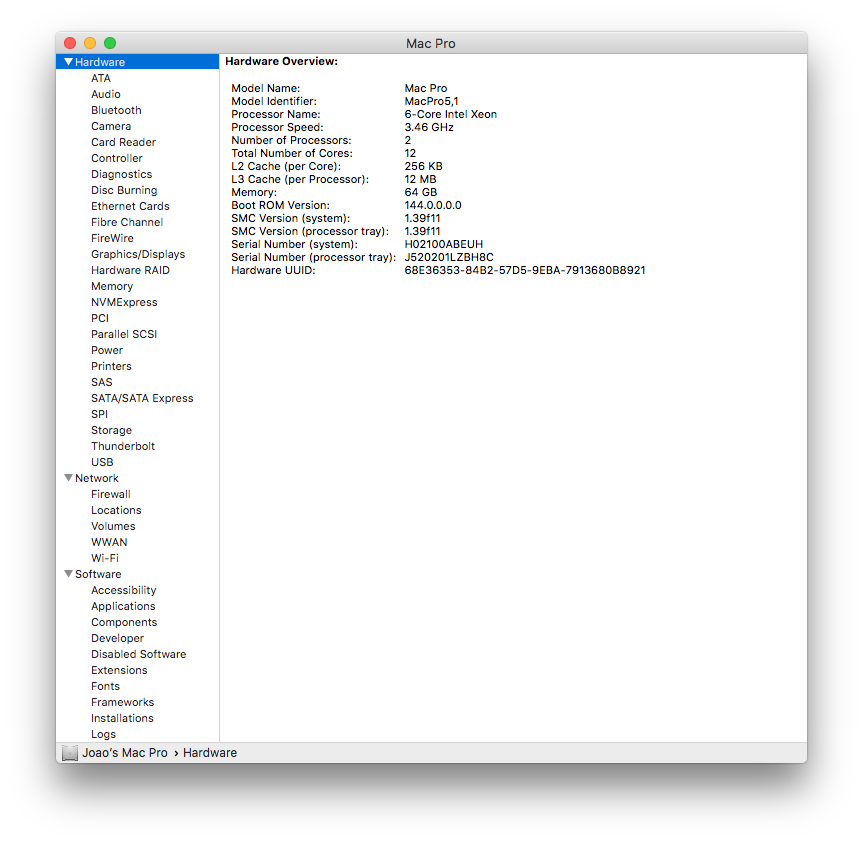
Task: Click the Hardware Overview heading
Action: tap(281, 61)
